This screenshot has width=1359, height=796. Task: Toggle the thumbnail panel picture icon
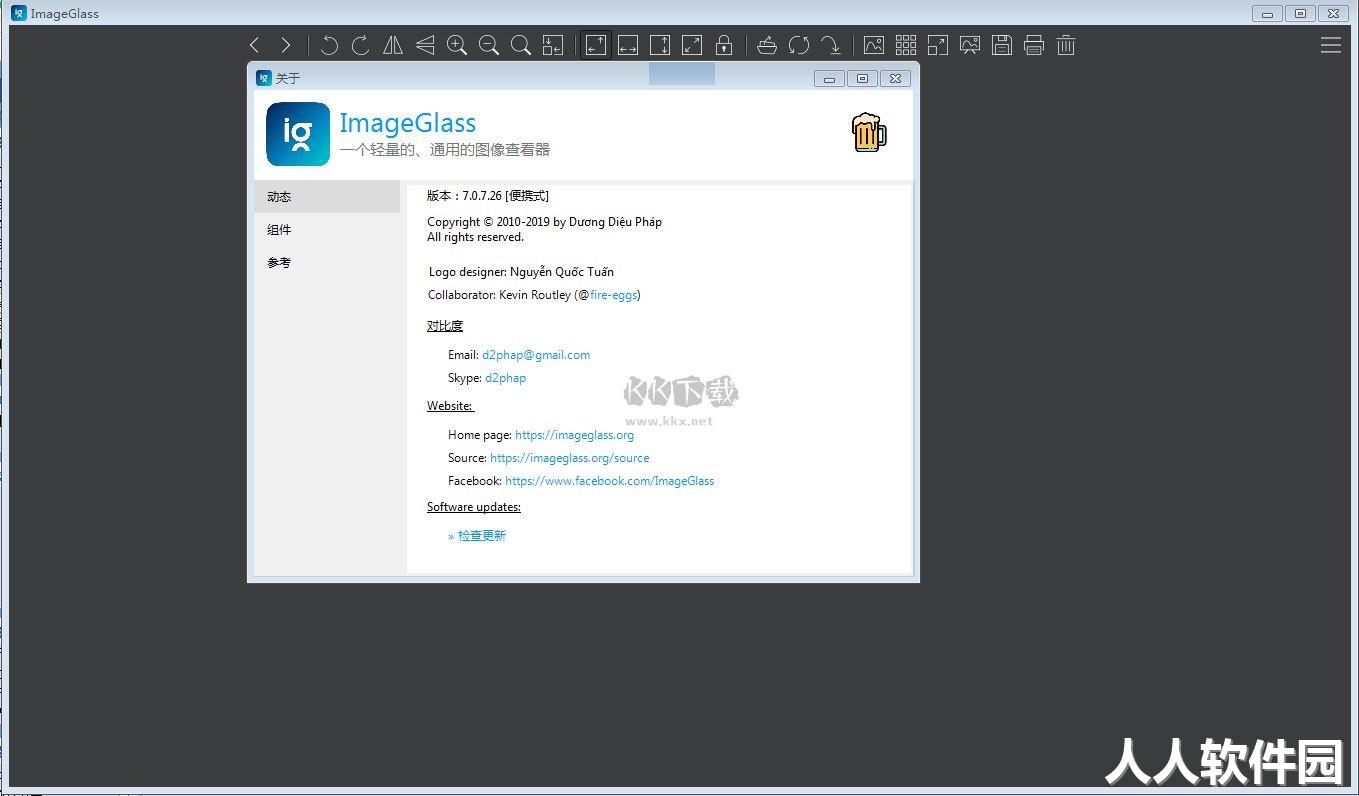pos(874,45)
